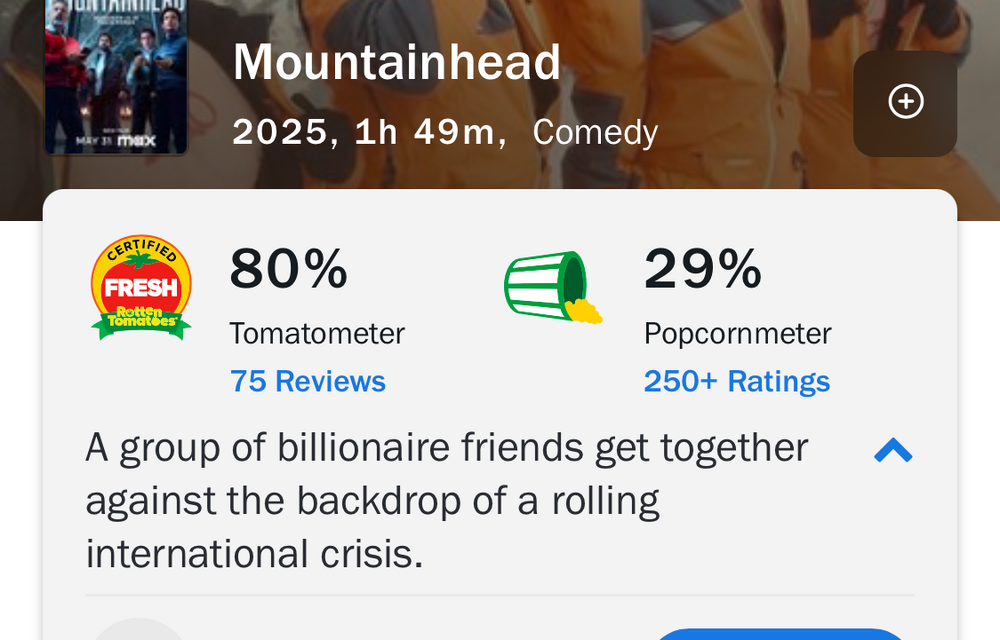Screen dimensions: 1000x640
Task: Select the Tomatometer label
Action: pyautogui.click(x=317, y=333)
